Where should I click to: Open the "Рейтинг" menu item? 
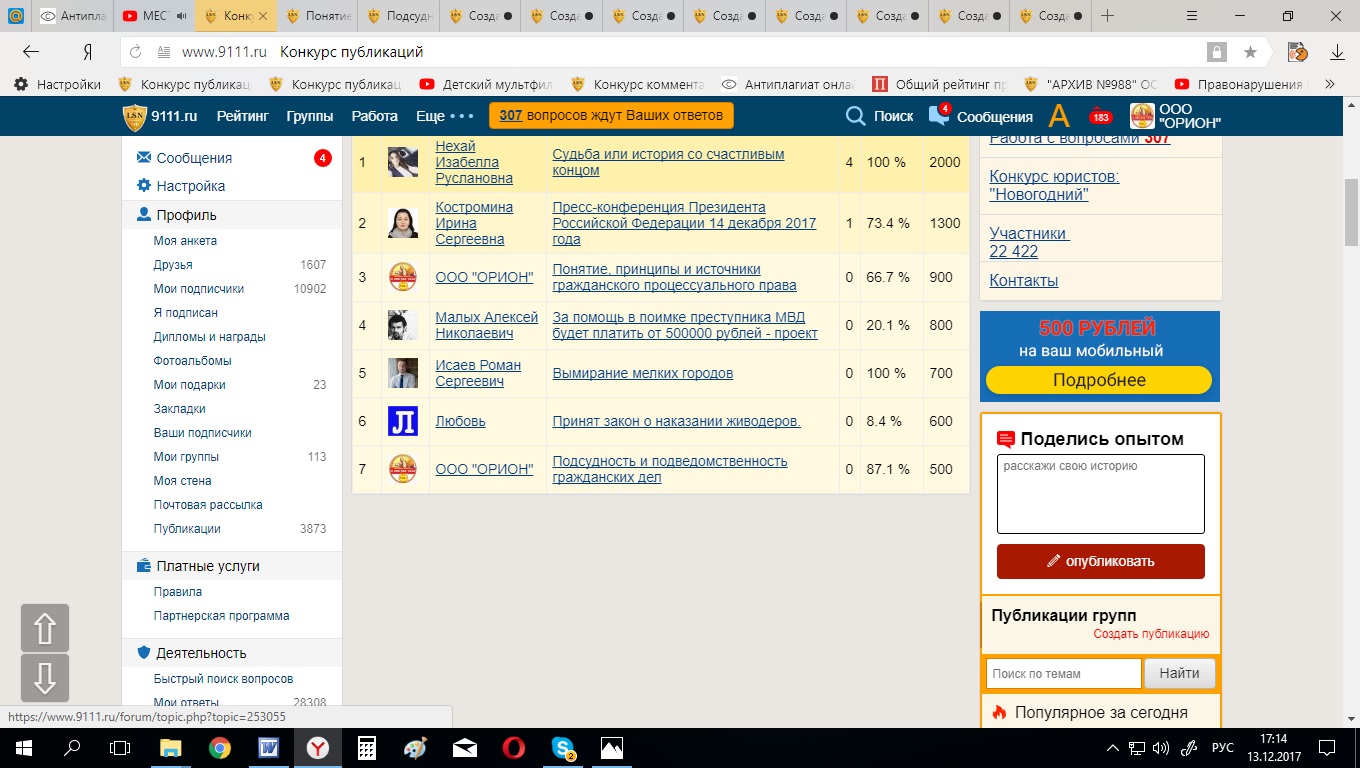[x=243, y=116]
